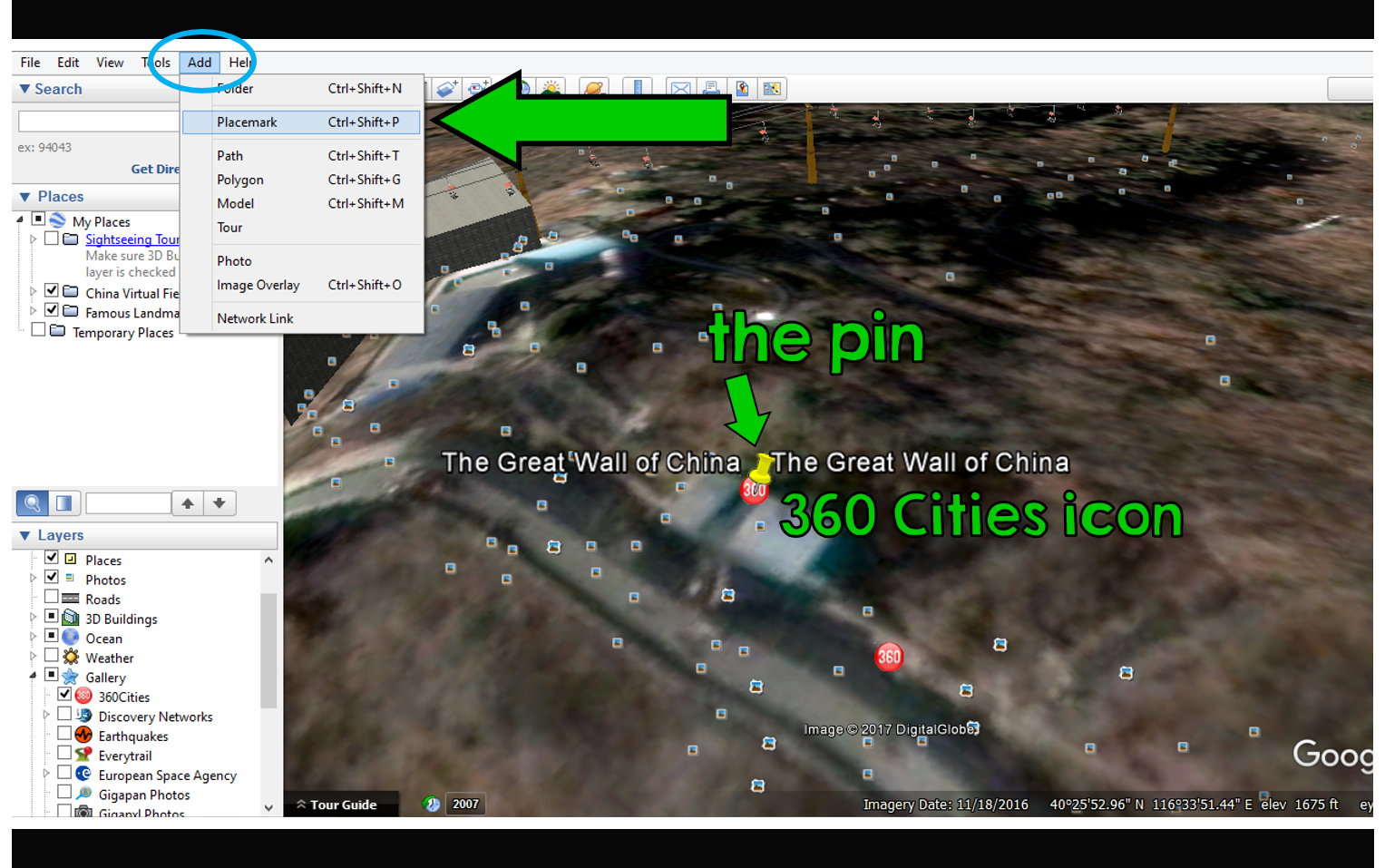Screen dimensions: 1385x868
Task: Collapse the Search panel
Action: (24, 89)
